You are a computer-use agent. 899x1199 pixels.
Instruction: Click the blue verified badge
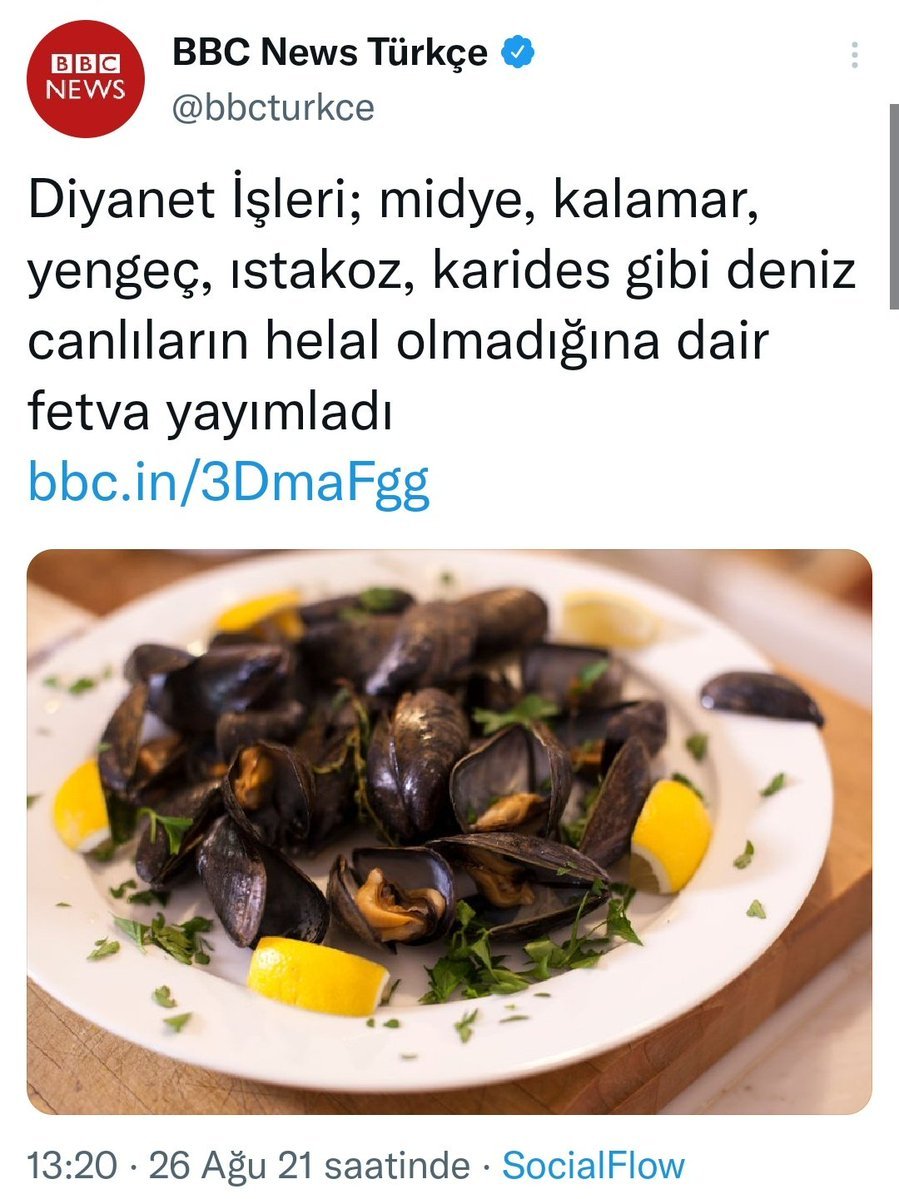518,52
